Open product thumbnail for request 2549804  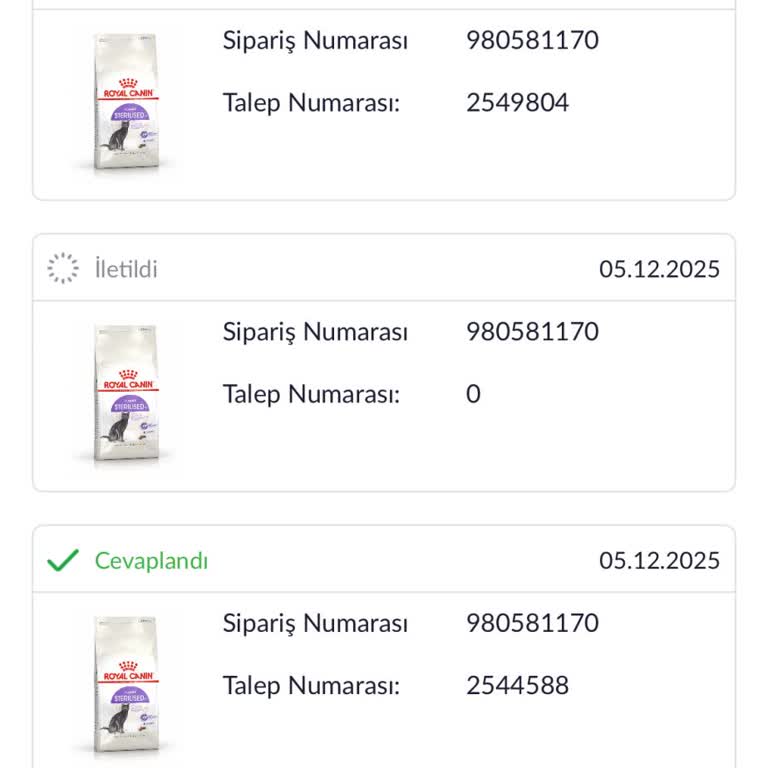click(x=126, y=102)
